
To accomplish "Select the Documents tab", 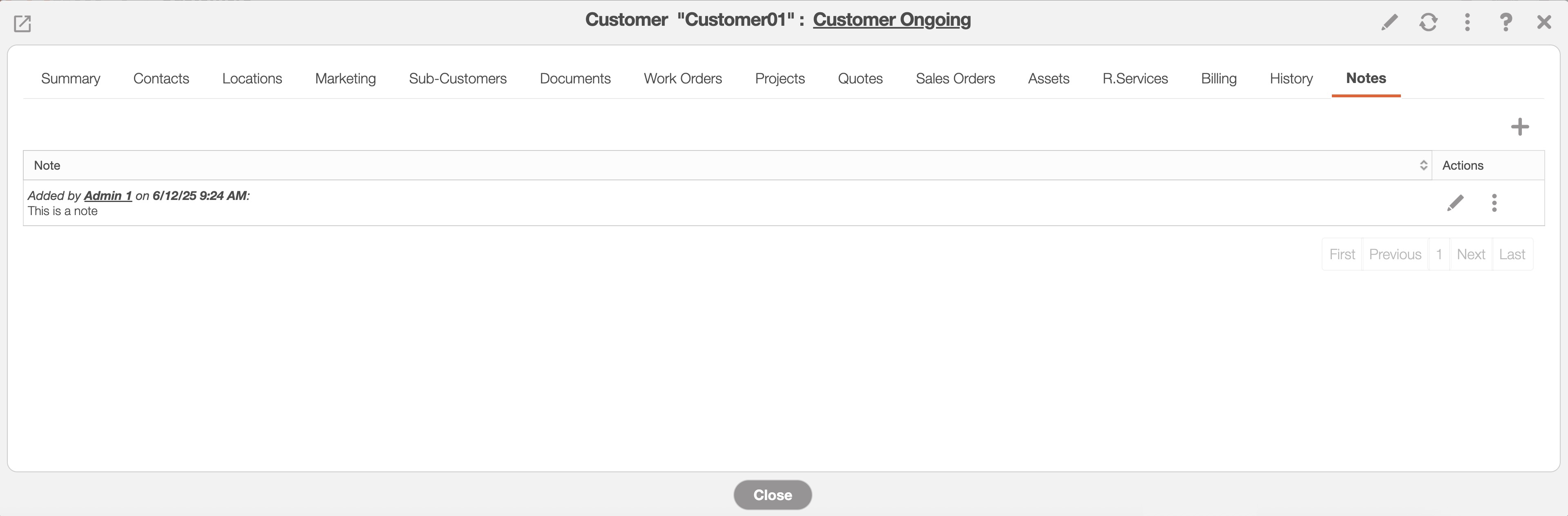I will [574, 79].
